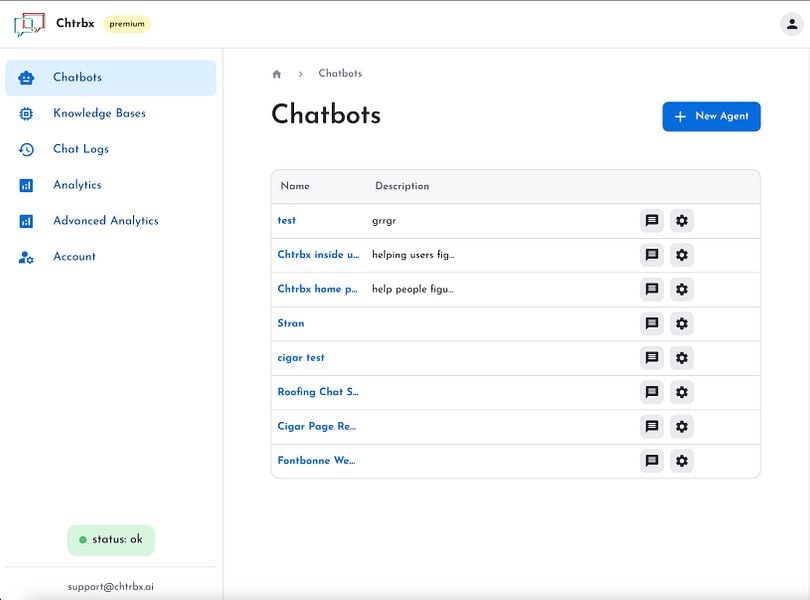The width and height of the screenshot is (810, 600).
Task: Open the Analytics sidebar item
Action: click(111, 185)
